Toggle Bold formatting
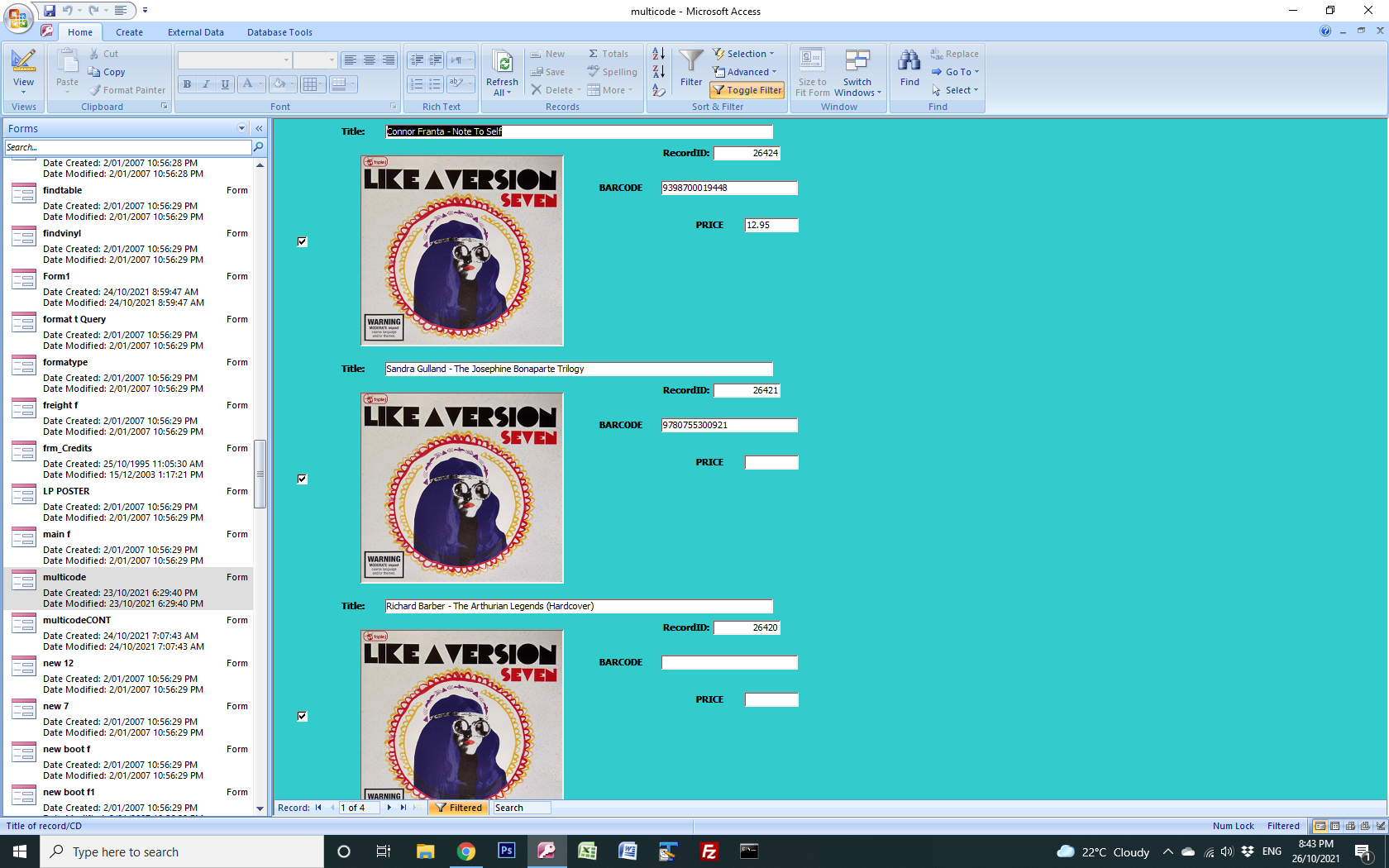 [188, 84]
